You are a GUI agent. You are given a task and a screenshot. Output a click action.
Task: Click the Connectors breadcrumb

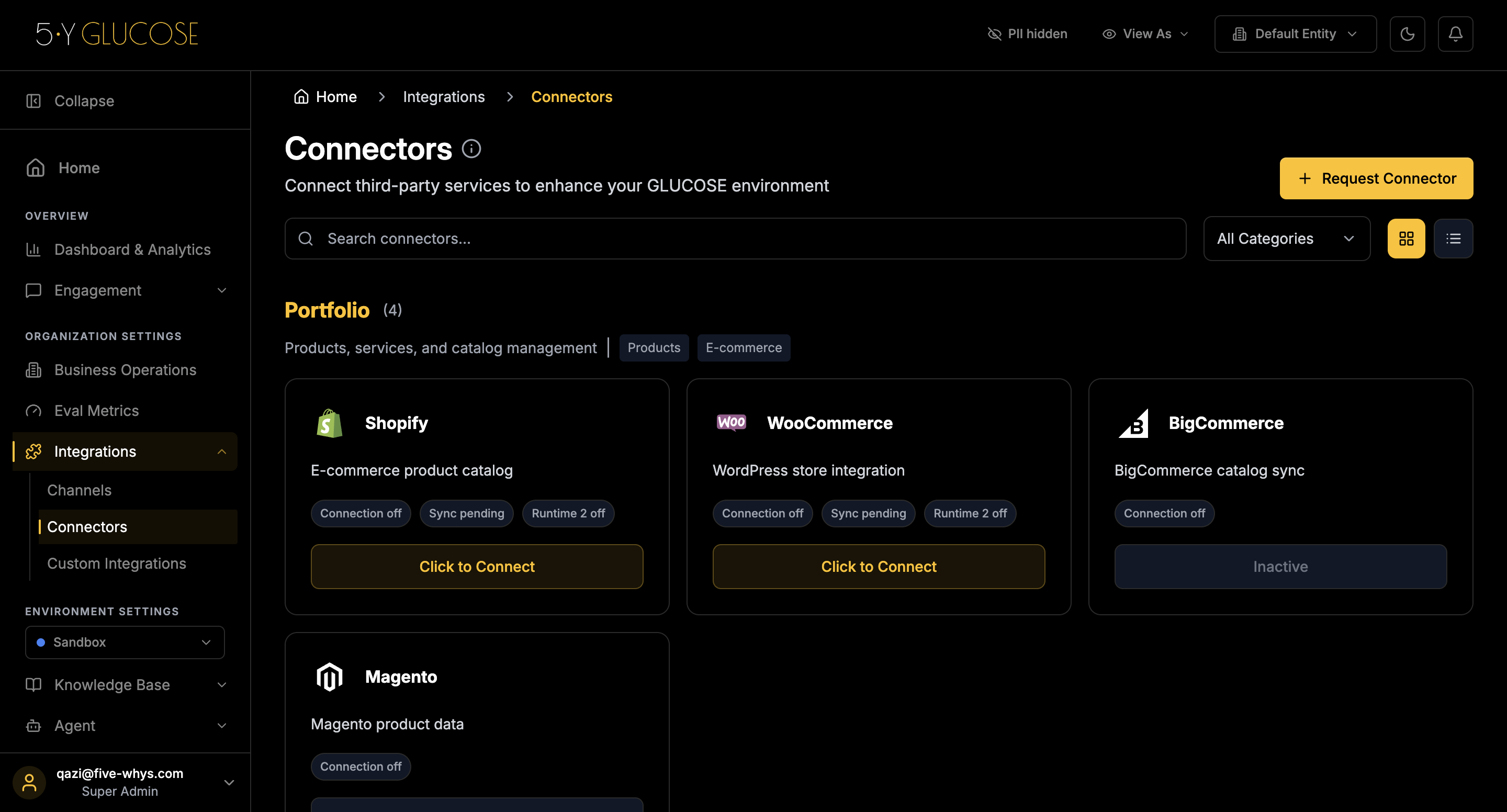tap(571, 96)
